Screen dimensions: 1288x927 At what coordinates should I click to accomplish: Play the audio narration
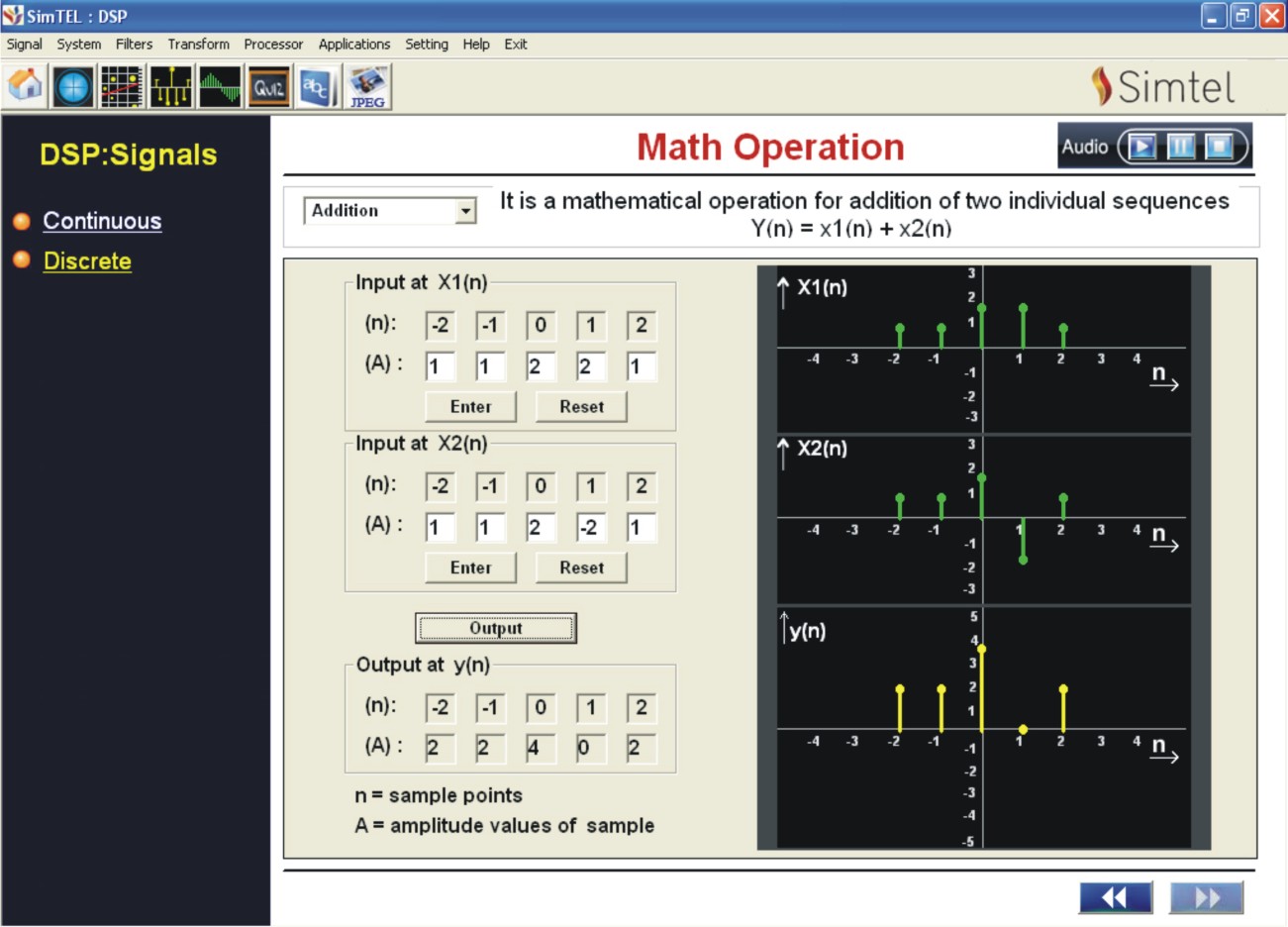coord(1141,148)
